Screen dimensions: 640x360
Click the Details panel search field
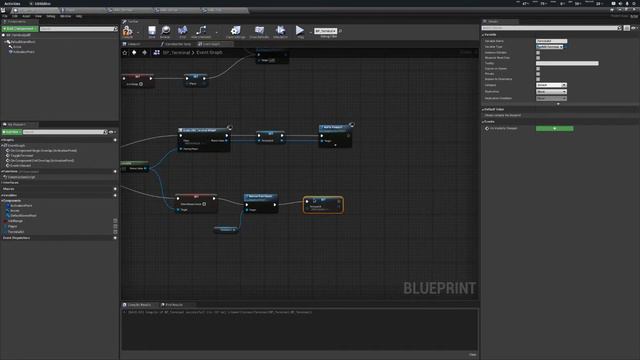tap(551, 28)
